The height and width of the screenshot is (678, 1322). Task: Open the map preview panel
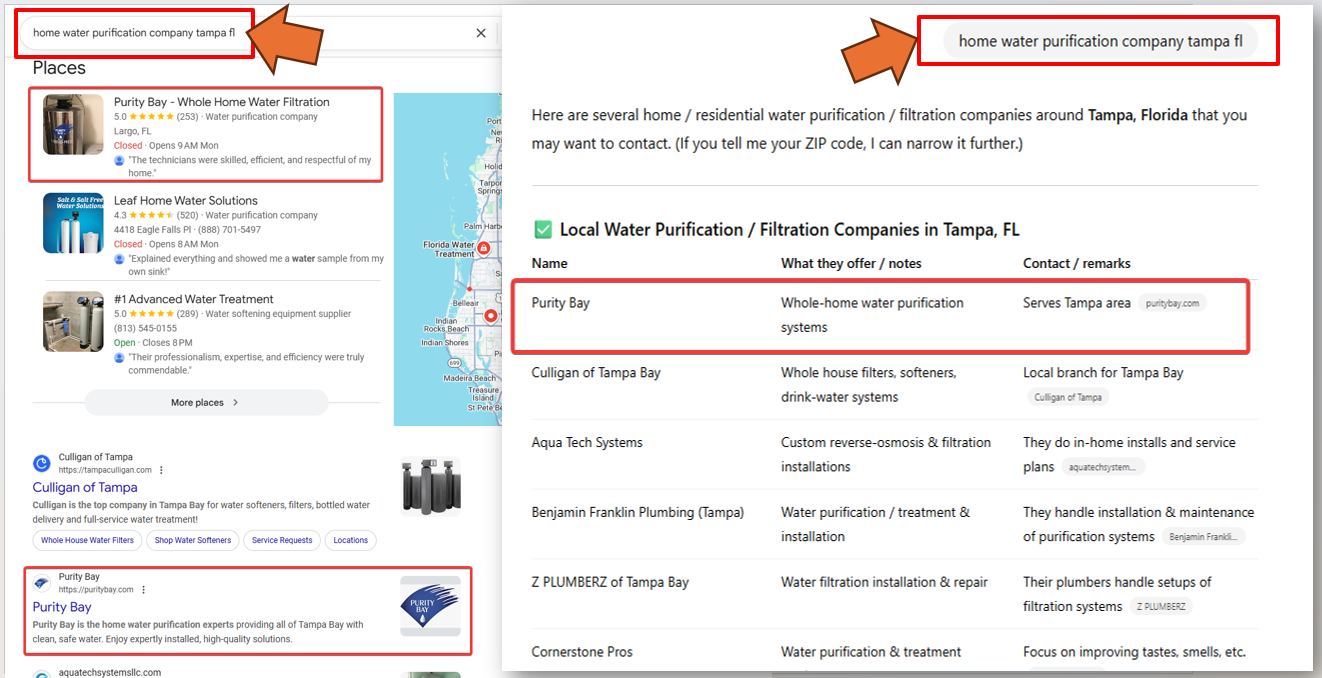pos(448,260)
